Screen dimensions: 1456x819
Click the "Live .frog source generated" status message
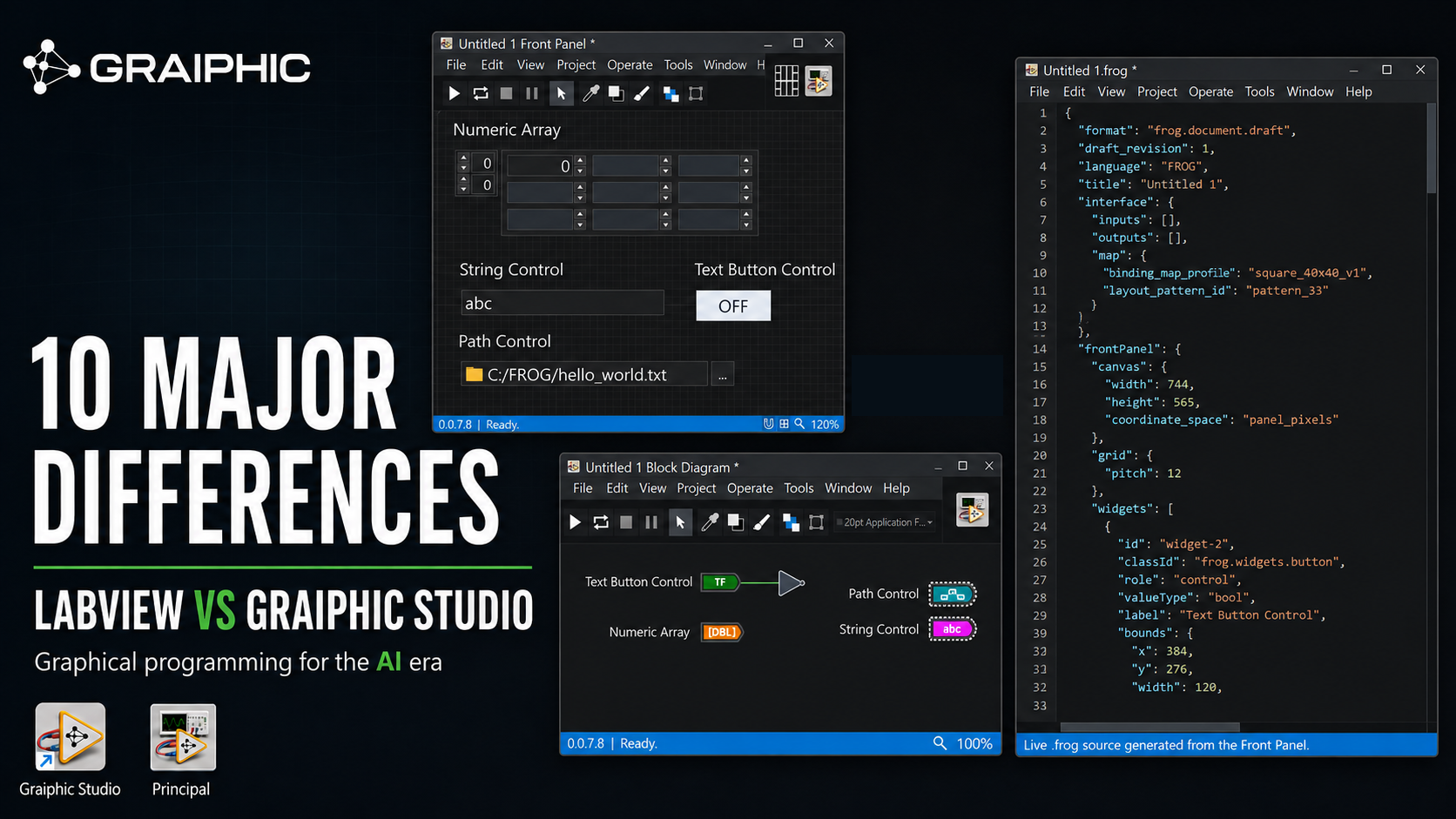[x=1166, y=745]
